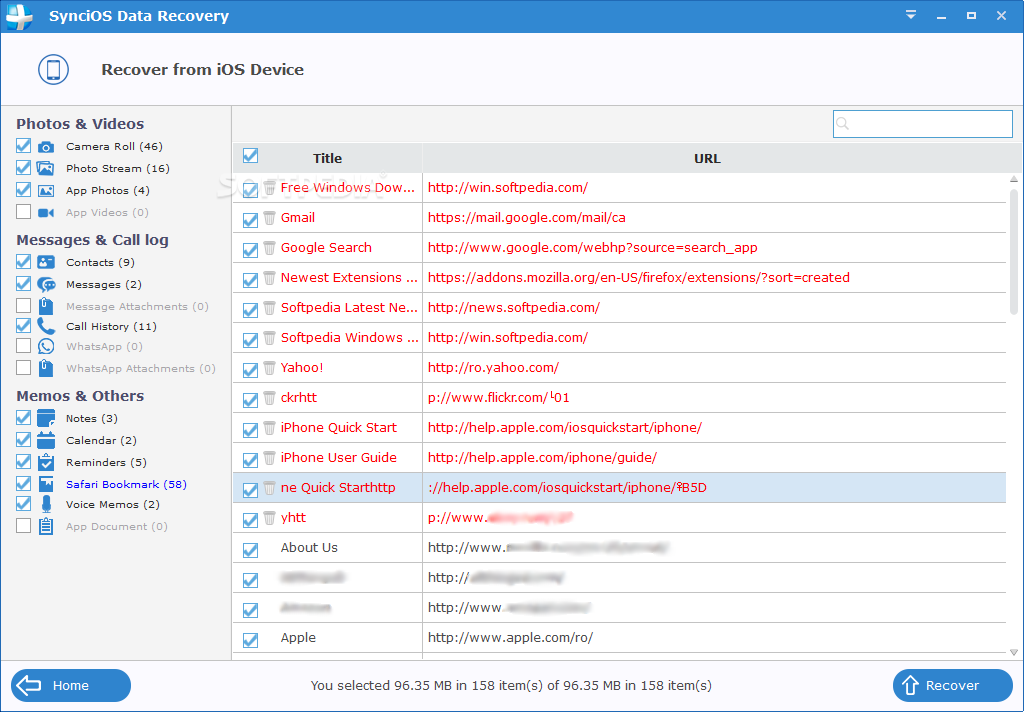
Task: Uncheck the Camera Roll checkbox
Action: [x=24, y=146]
